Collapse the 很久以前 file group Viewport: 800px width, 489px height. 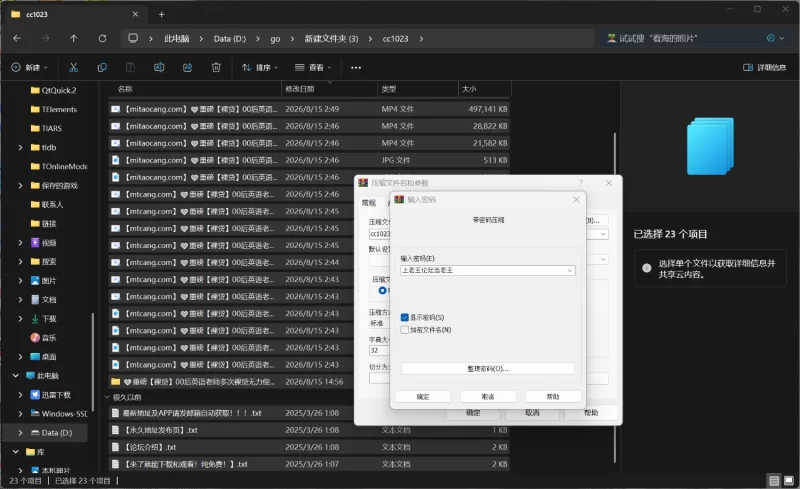[107, 397]
